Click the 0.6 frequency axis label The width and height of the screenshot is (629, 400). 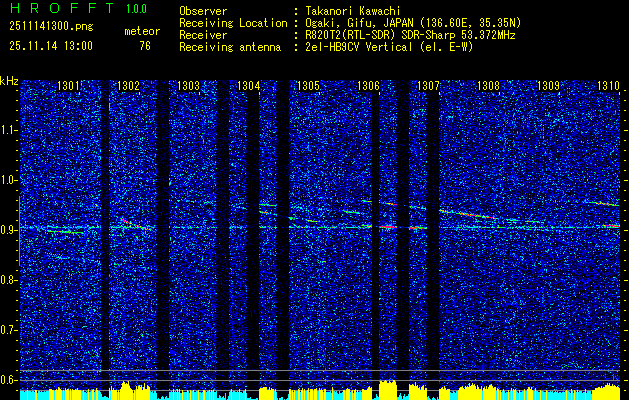9,380
